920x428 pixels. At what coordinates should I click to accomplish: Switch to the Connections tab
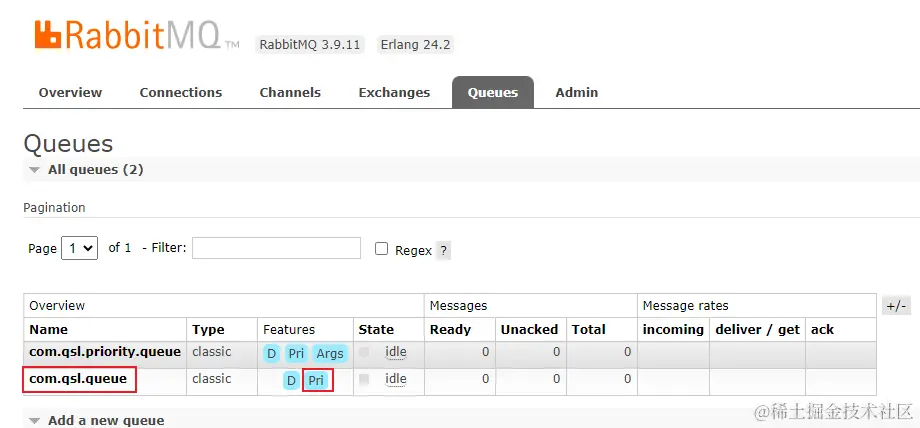(x=181, y=93)
